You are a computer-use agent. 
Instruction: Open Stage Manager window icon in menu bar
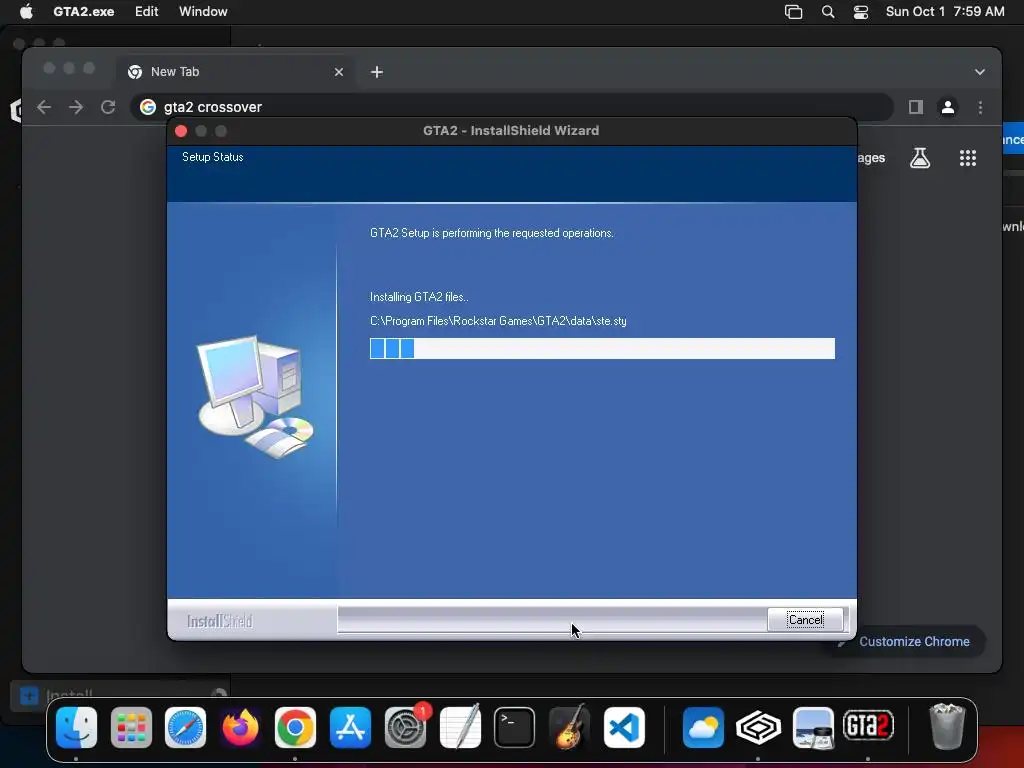793,12
